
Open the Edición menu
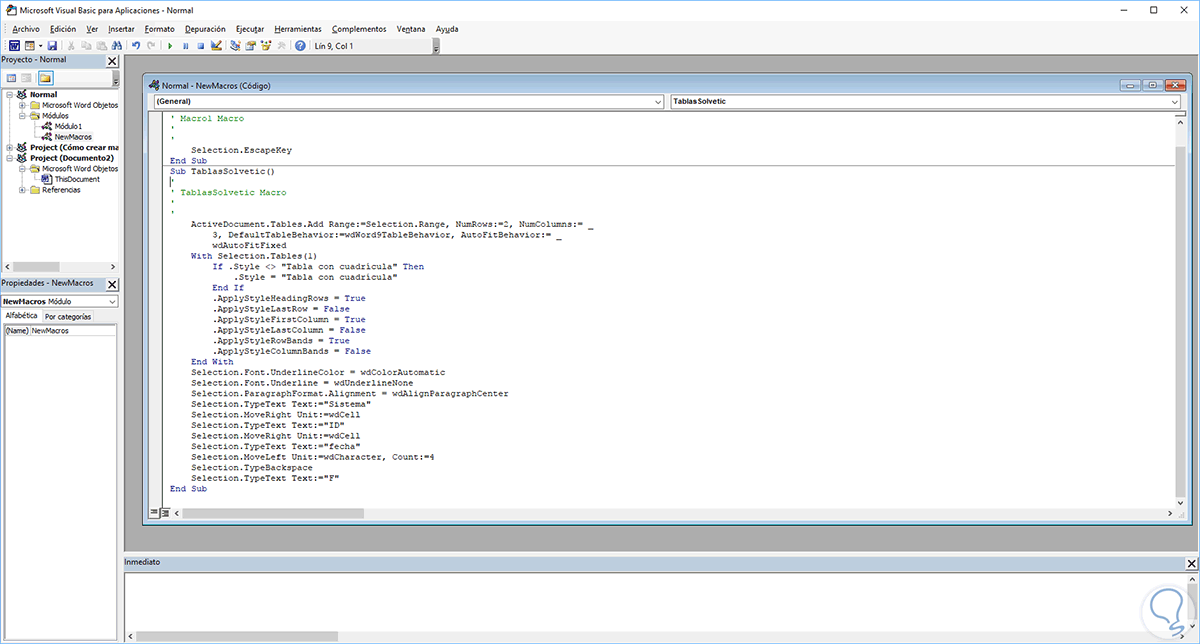pos(63,29)
